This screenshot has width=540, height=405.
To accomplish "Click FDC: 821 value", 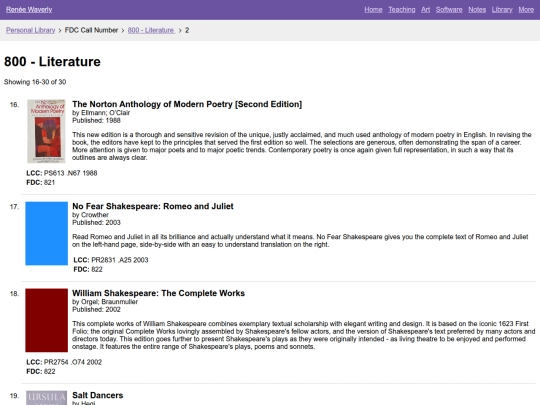I will click(x=41, y=183).
